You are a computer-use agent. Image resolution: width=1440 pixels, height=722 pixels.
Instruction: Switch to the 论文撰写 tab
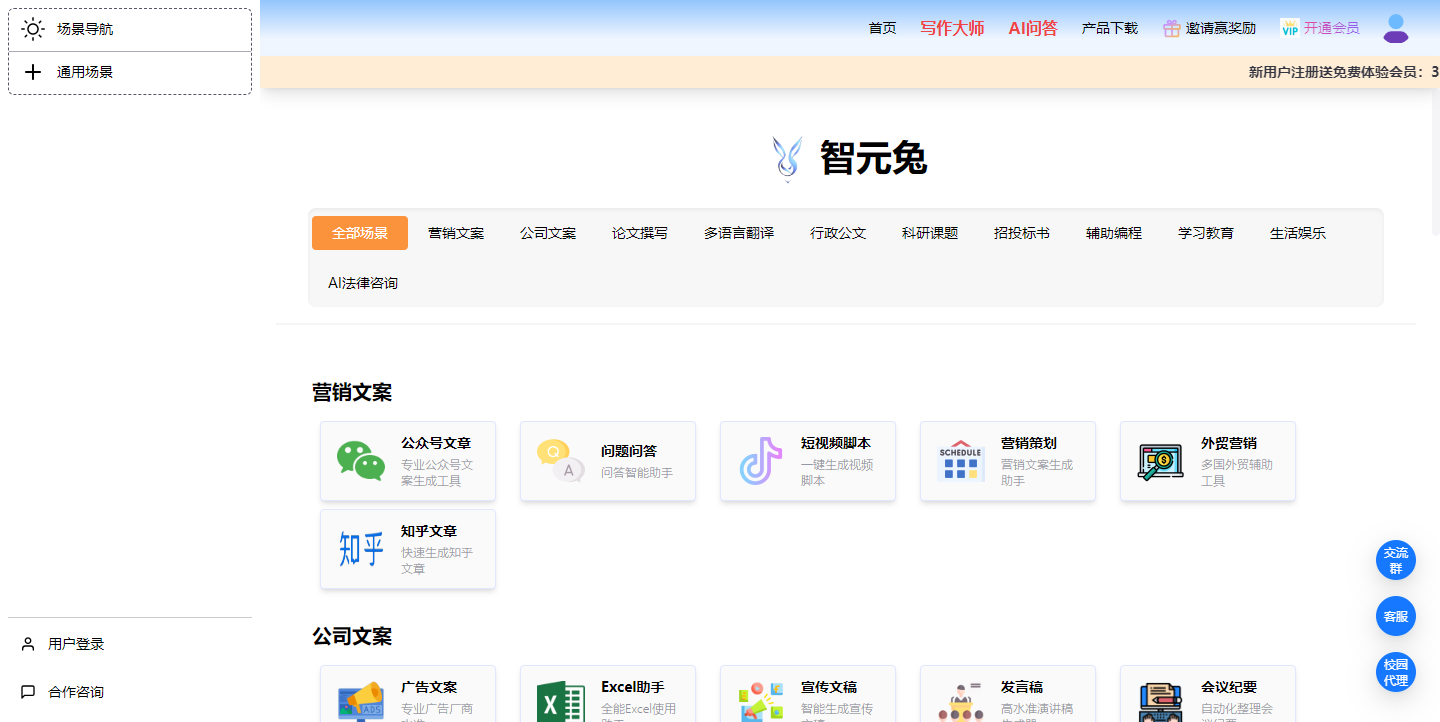[640, 233]
